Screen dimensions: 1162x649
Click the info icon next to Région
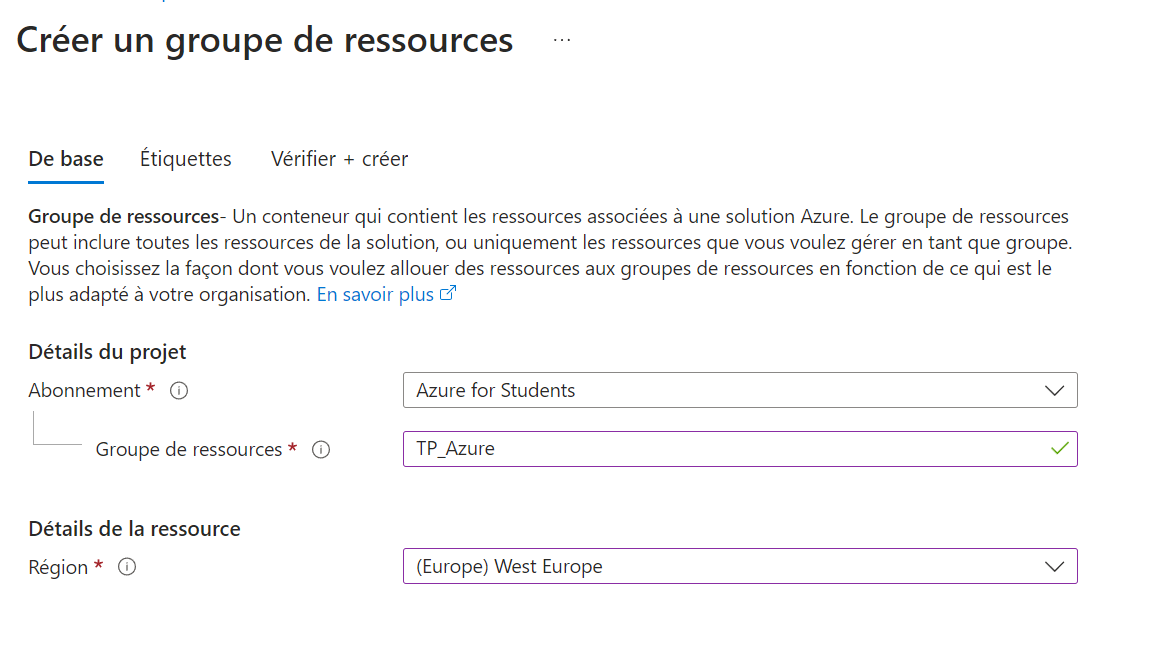(126, 568)
